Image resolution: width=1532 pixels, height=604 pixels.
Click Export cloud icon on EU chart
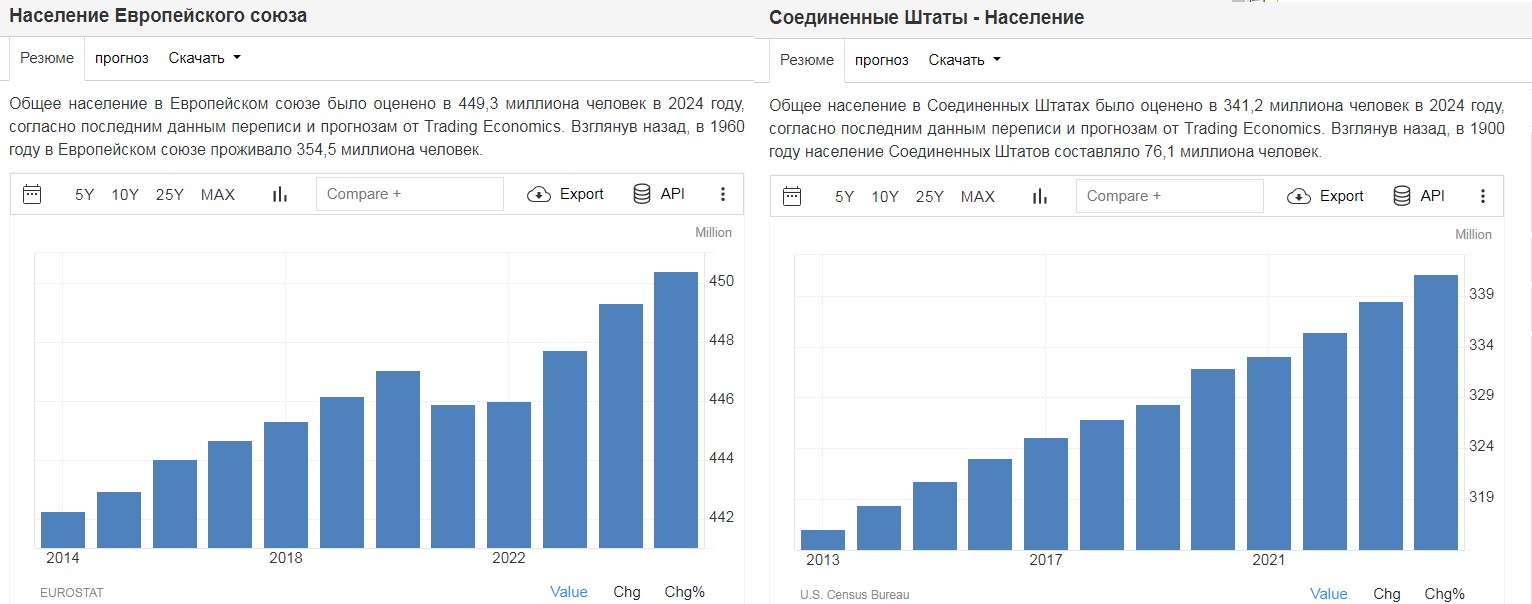(x=539, y=194)
